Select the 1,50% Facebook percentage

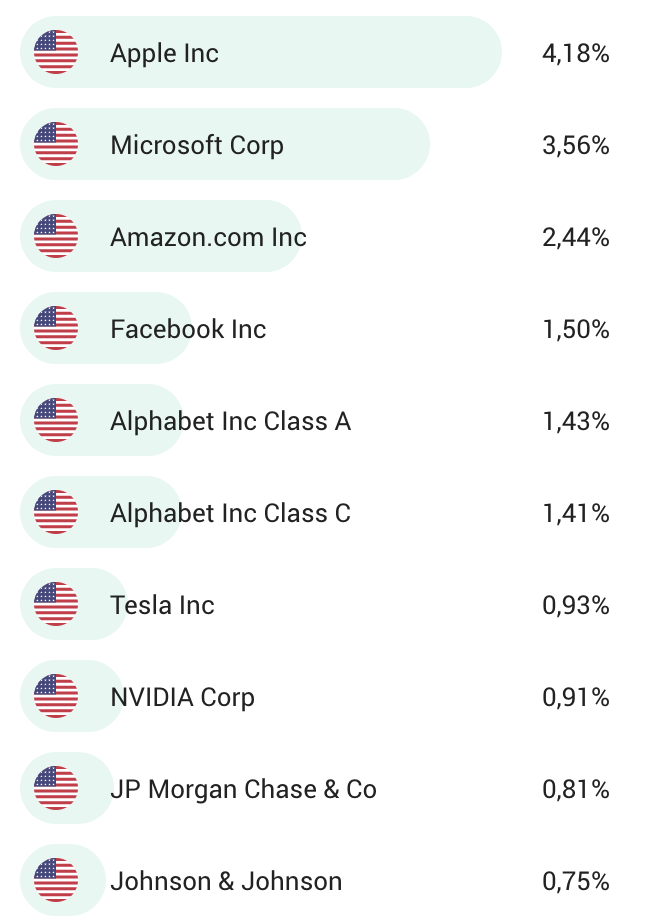pyautogui.click(x=576, y=329)
